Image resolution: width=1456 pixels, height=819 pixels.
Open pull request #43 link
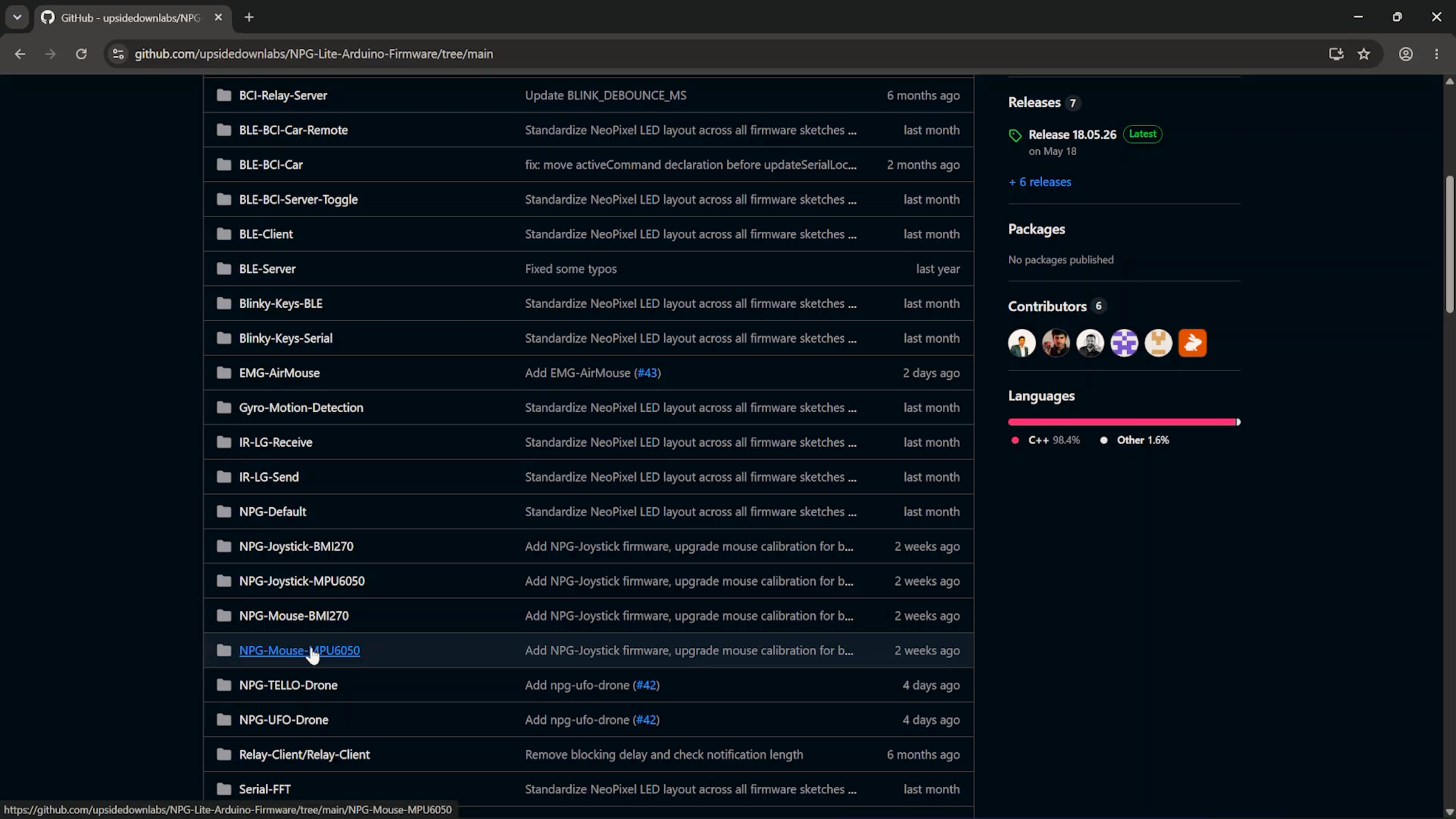click(647, 373)
